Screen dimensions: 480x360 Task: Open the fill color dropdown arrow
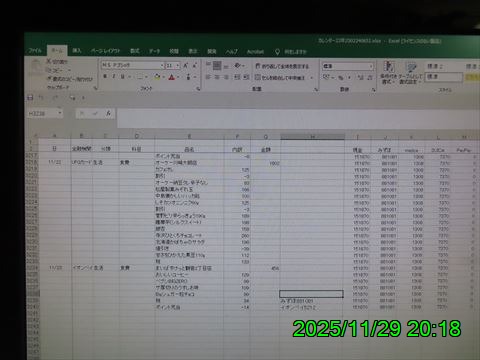tap(163, 77)
